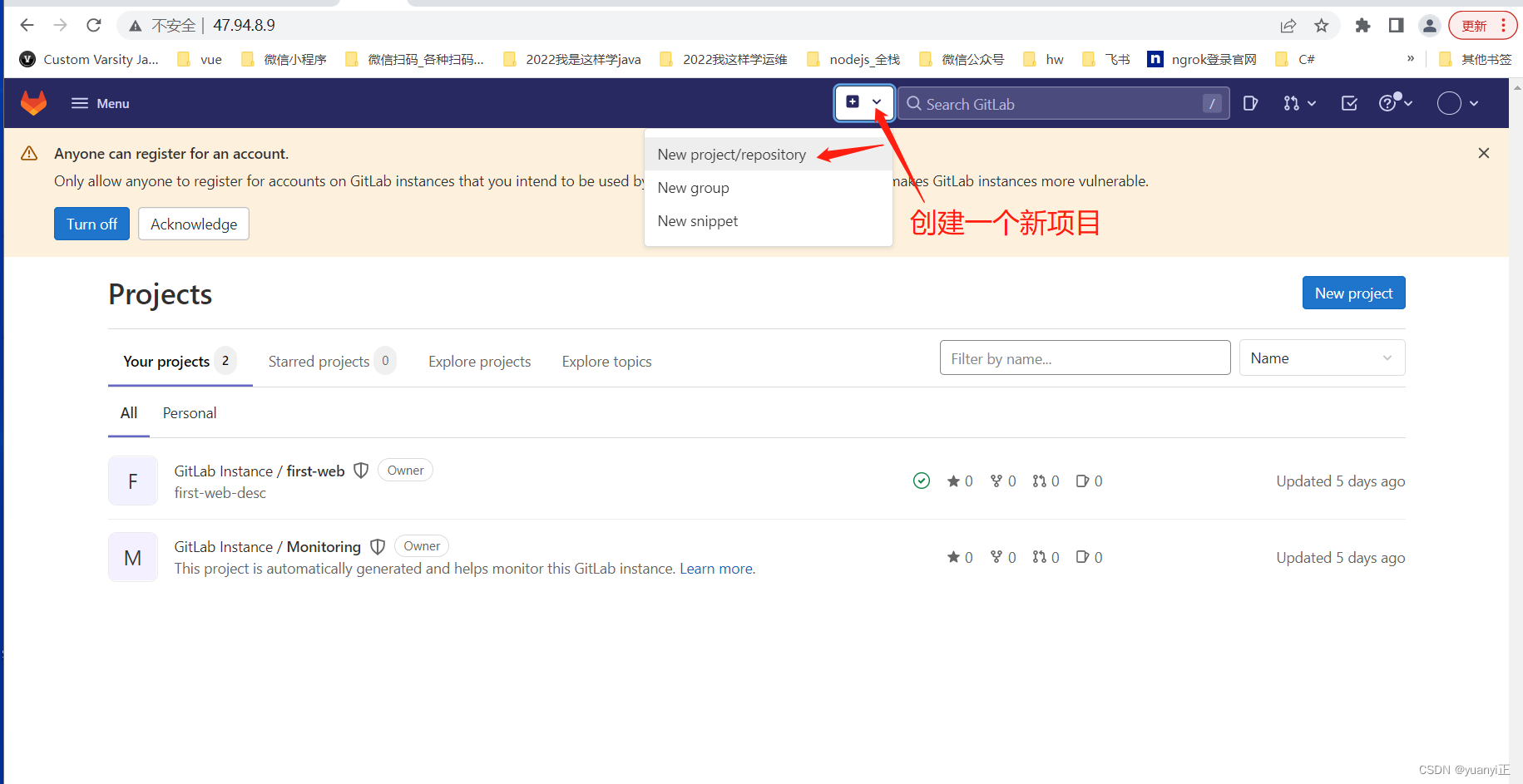Open the Merge requests dropdown icon
1523x784 pixels.
(x=1299, y=103)
